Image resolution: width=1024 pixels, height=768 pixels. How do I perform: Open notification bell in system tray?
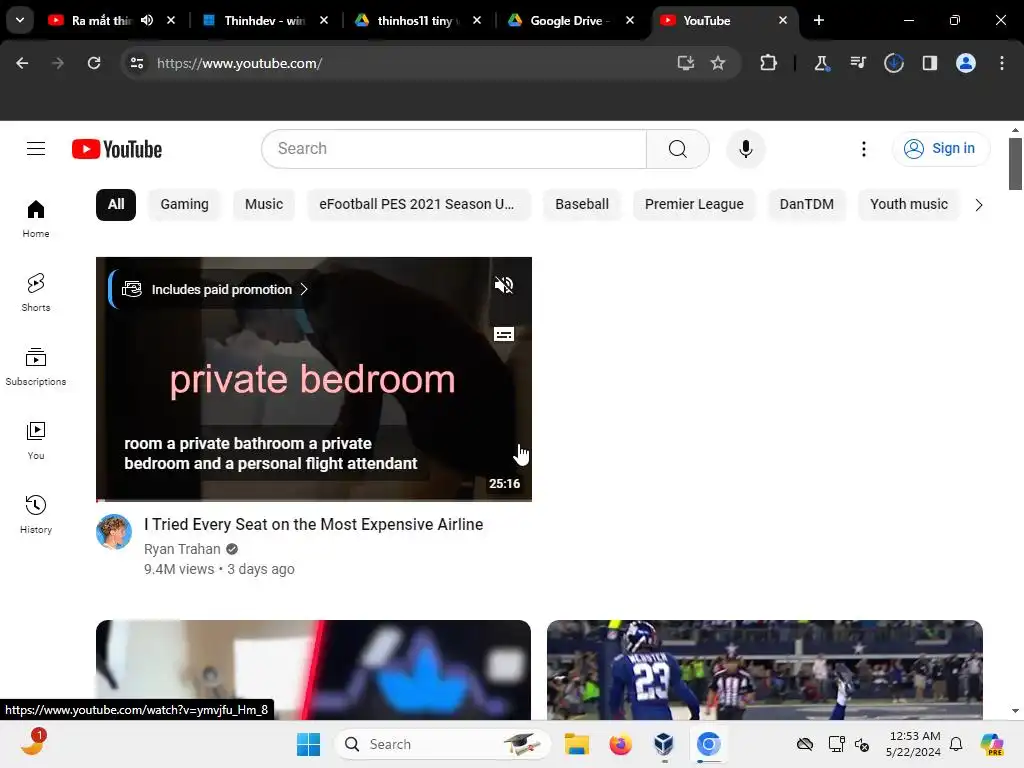956,744
